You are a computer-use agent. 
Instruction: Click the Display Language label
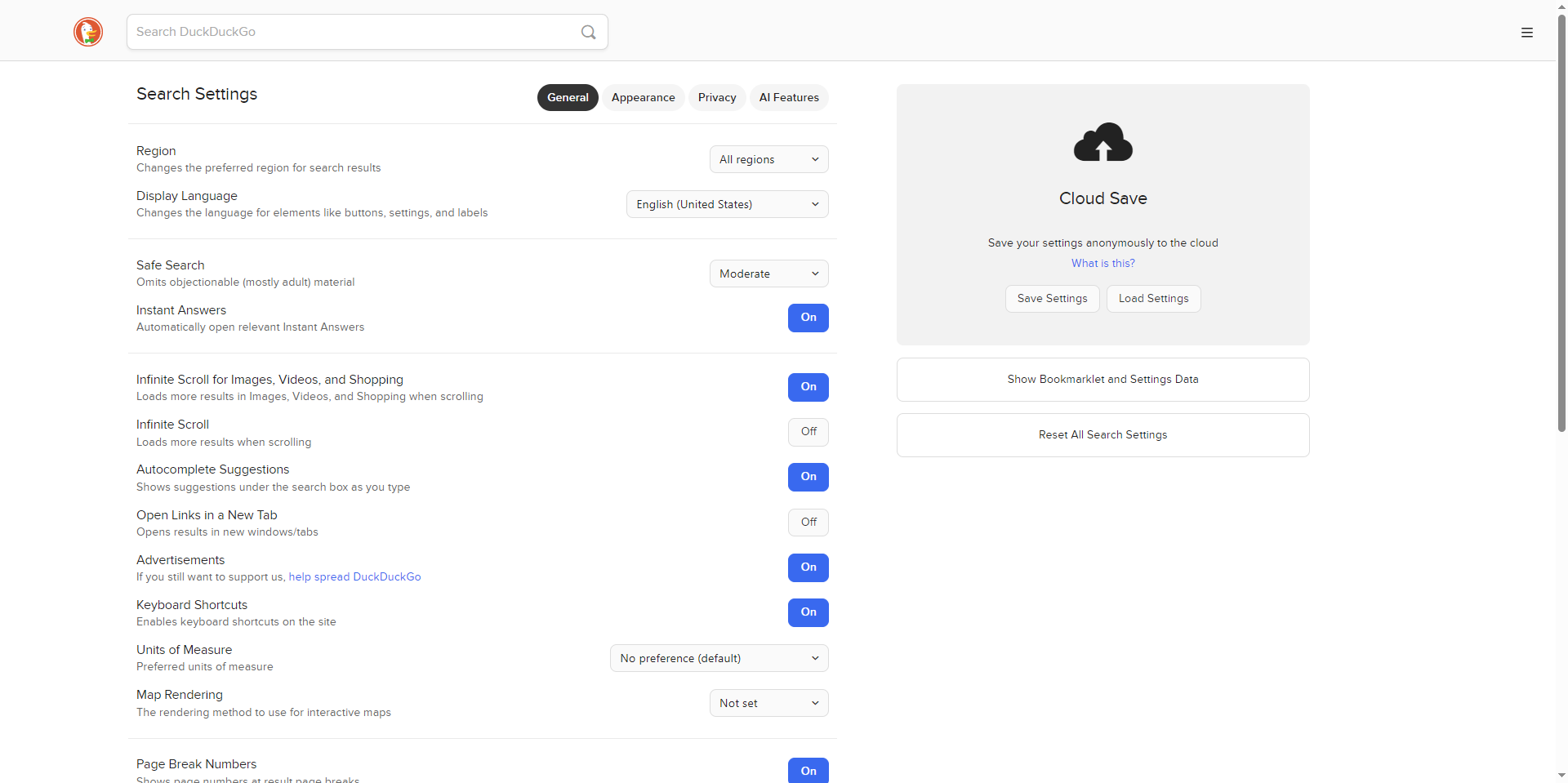(x=187, y=196)
